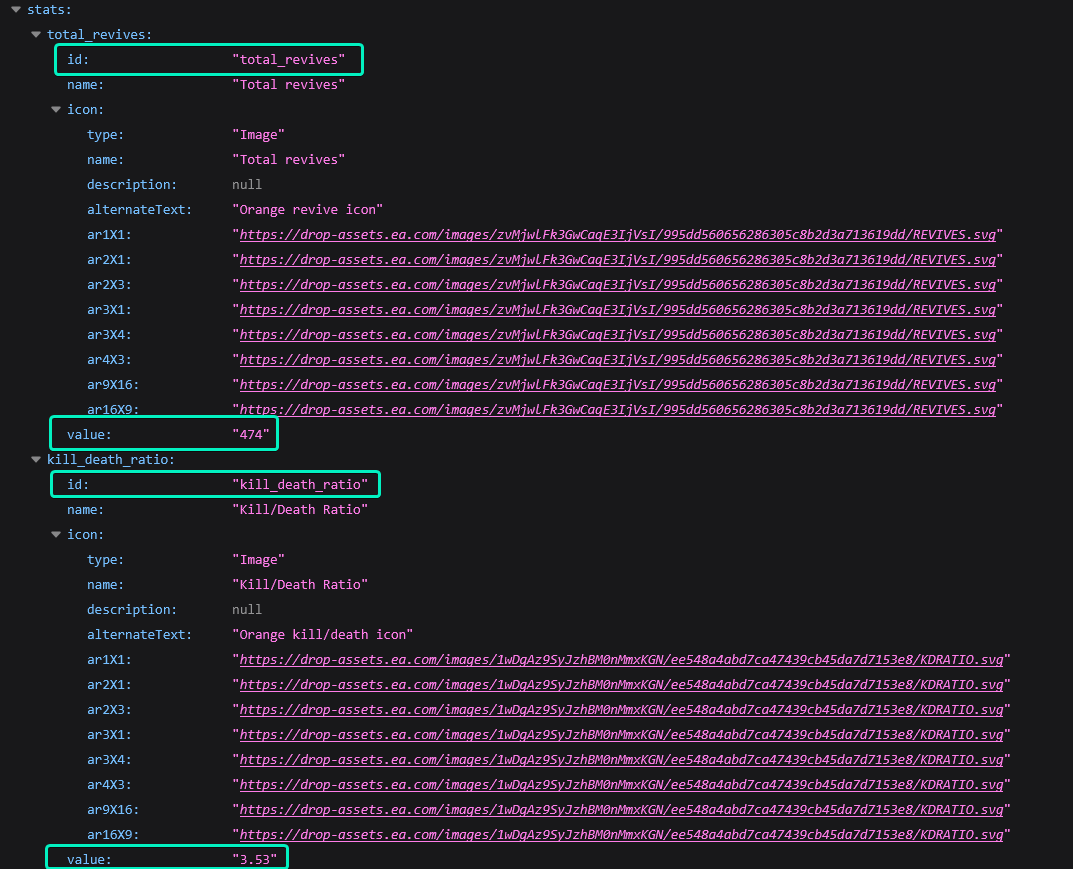
Task: Click the "Orange kill/death icon" alternateText value
Action: pos(322,635)
